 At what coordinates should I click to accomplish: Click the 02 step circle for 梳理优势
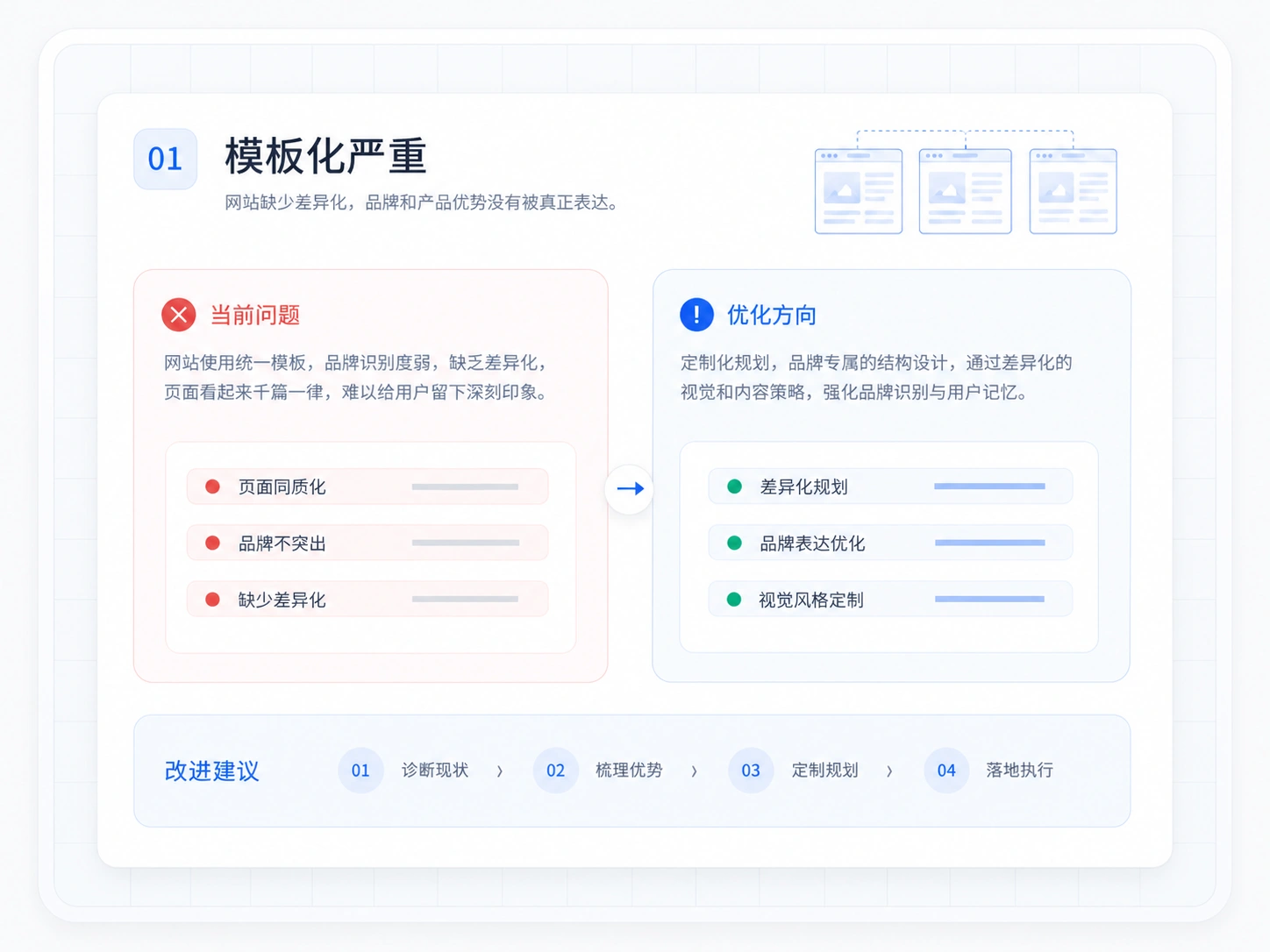[x=555, y=771]
